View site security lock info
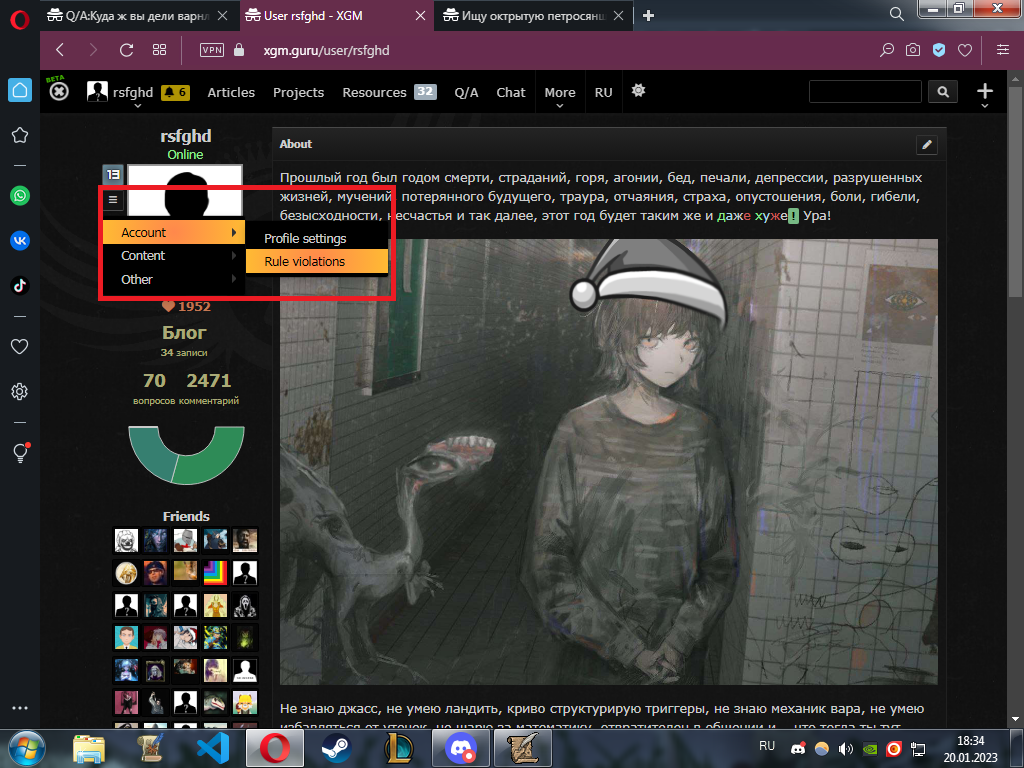 (x=239, y=50)
